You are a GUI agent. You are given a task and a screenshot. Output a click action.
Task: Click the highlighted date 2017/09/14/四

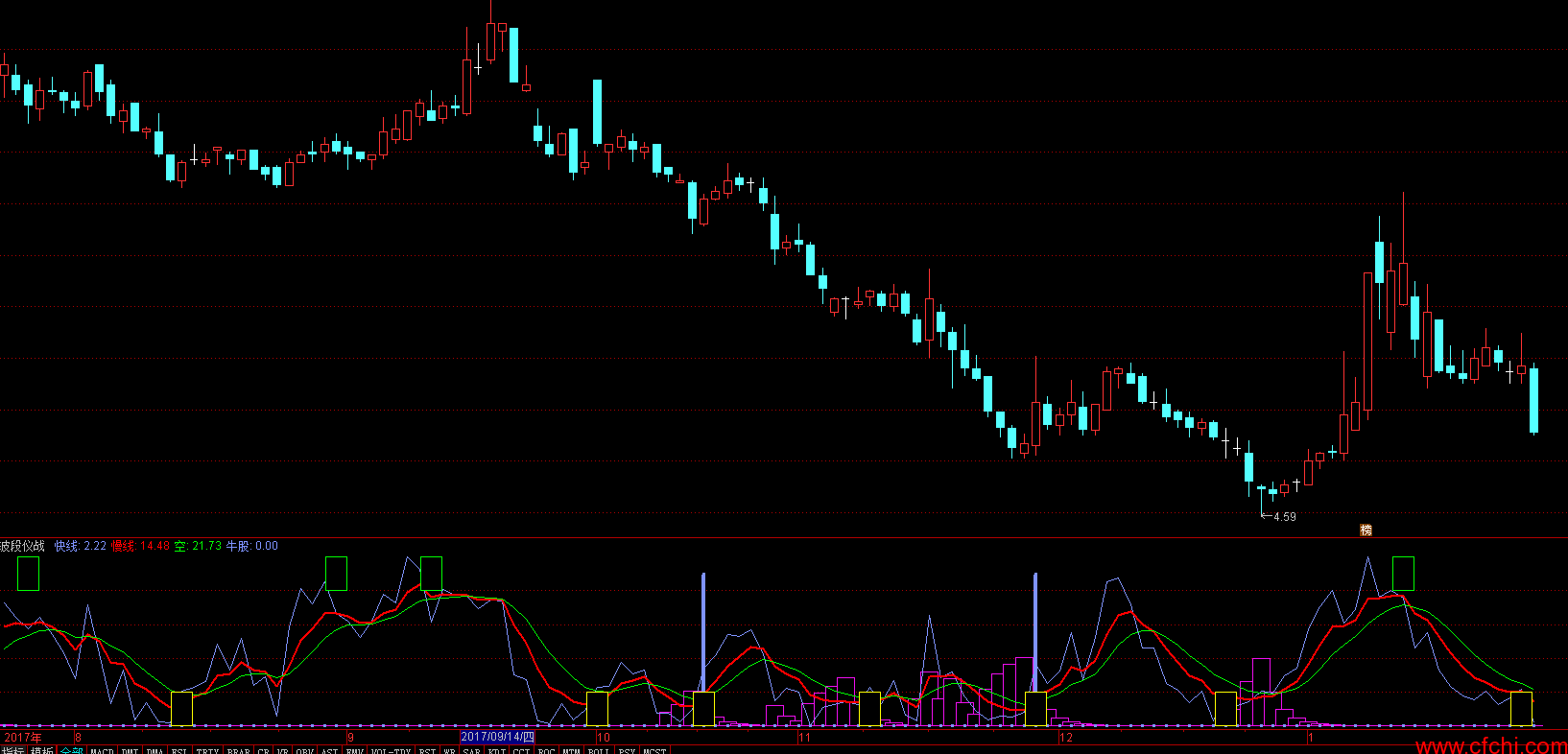pos(497,738)
